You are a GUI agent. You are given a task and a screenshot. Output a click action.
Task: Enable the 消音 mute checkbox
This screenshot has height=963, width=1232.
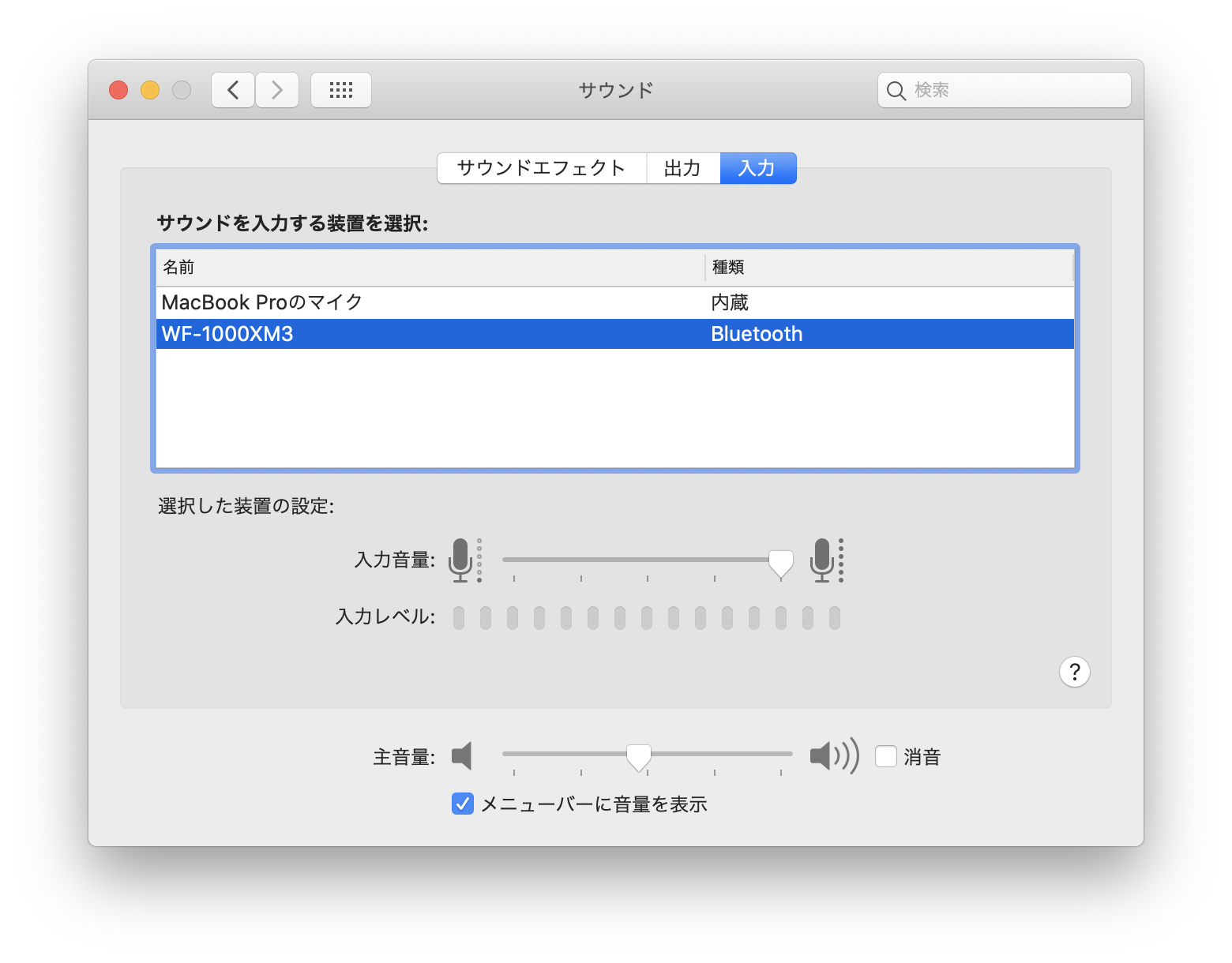(886, 756)
